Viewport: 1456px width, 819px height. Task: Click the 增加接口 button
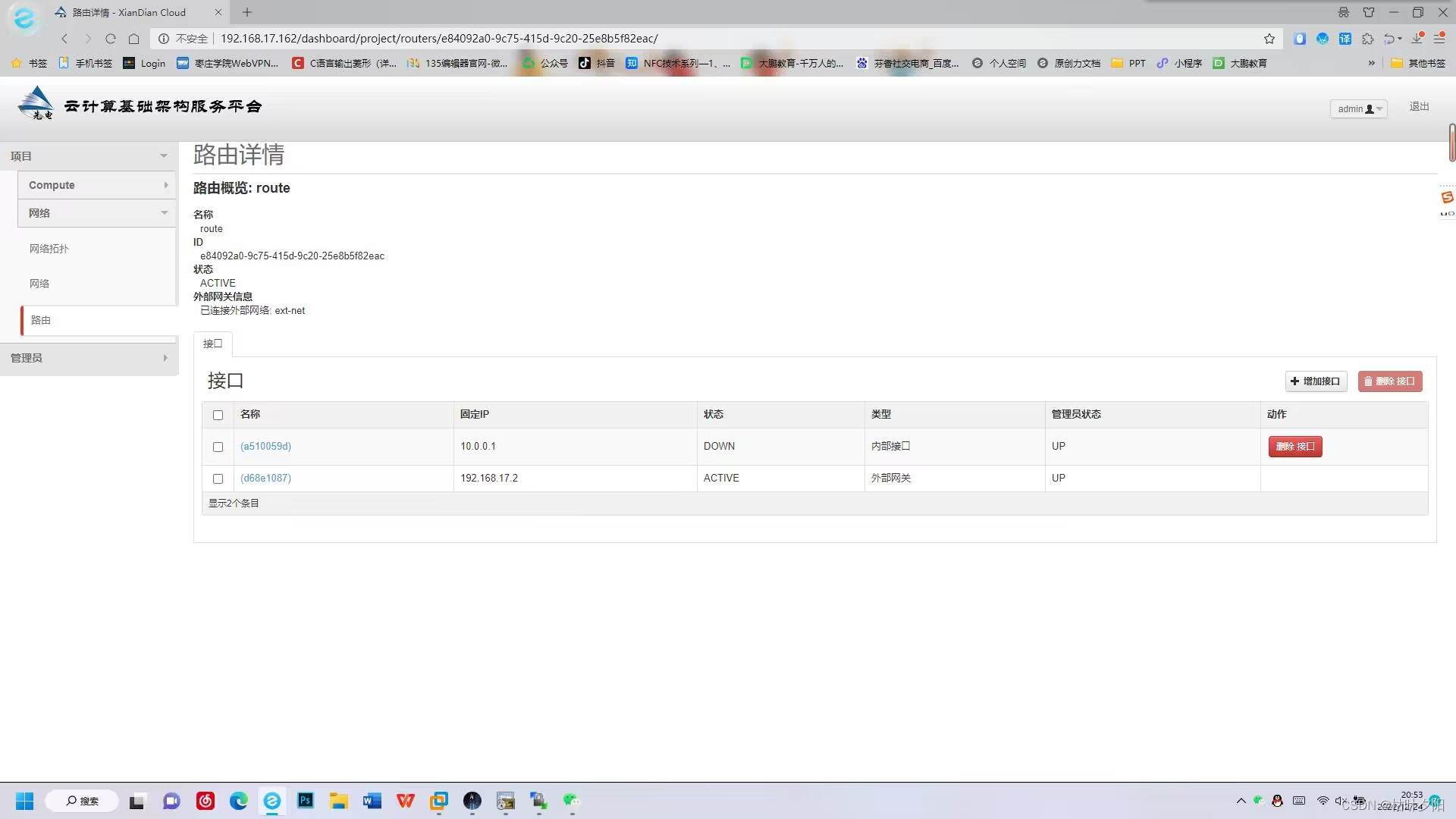(1316, 381)
